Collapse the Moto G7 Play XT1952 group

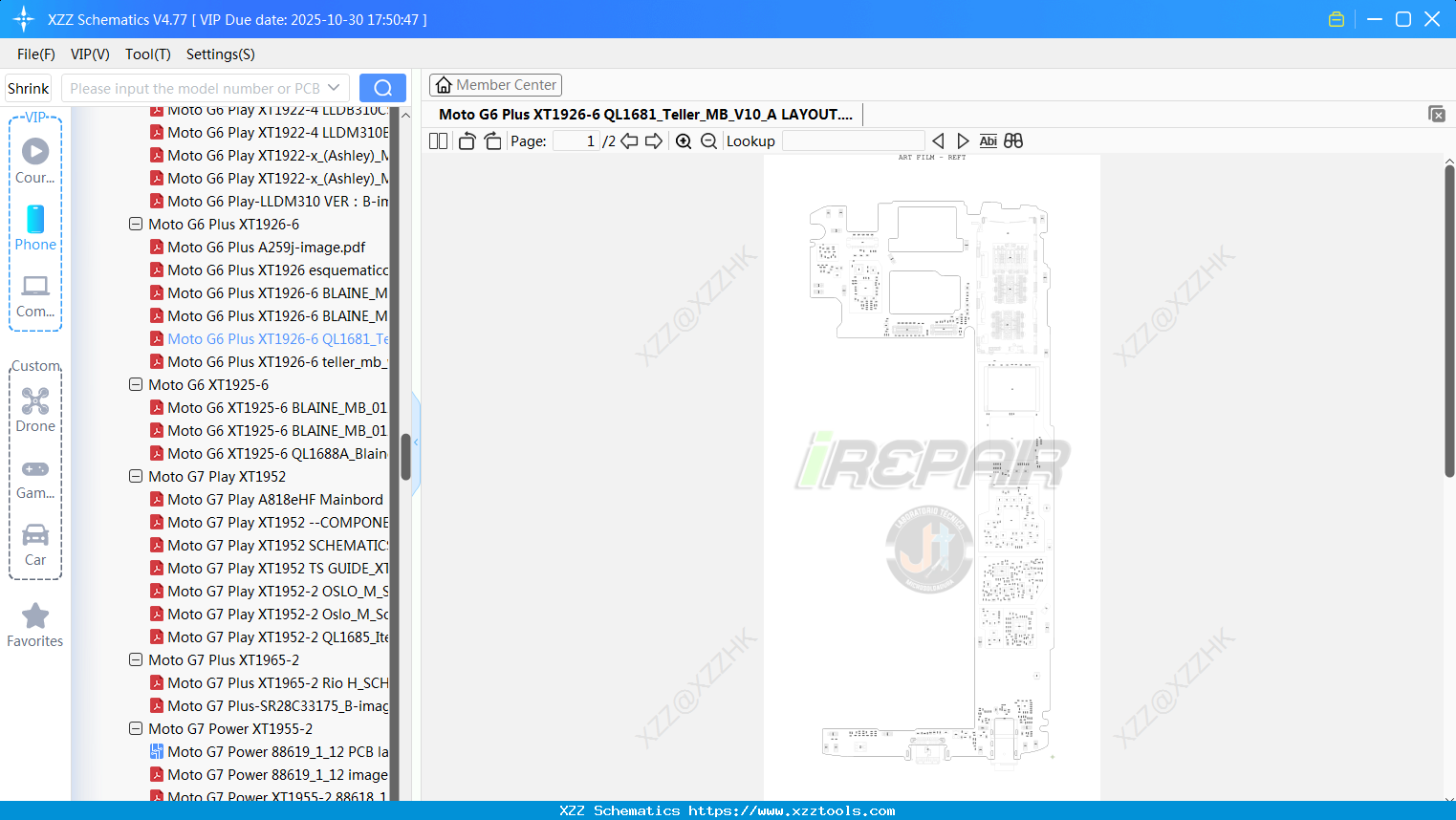point(136,476)
